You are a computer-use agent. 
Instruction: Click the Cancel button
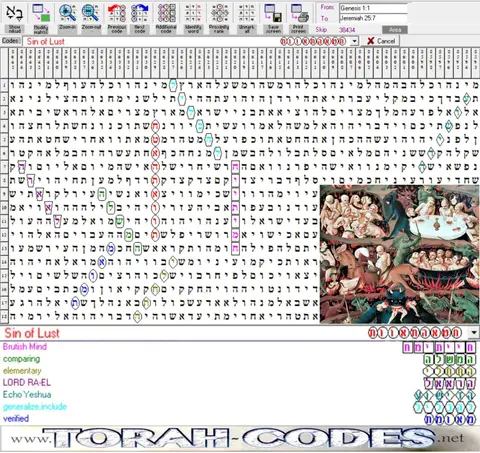tap(381, 41)
